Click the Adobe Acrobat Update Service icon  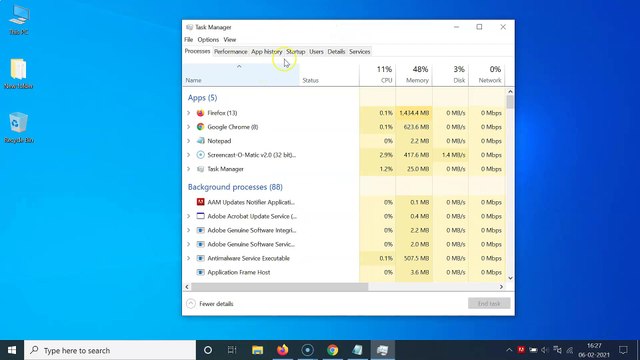click(x=200, y=216)
